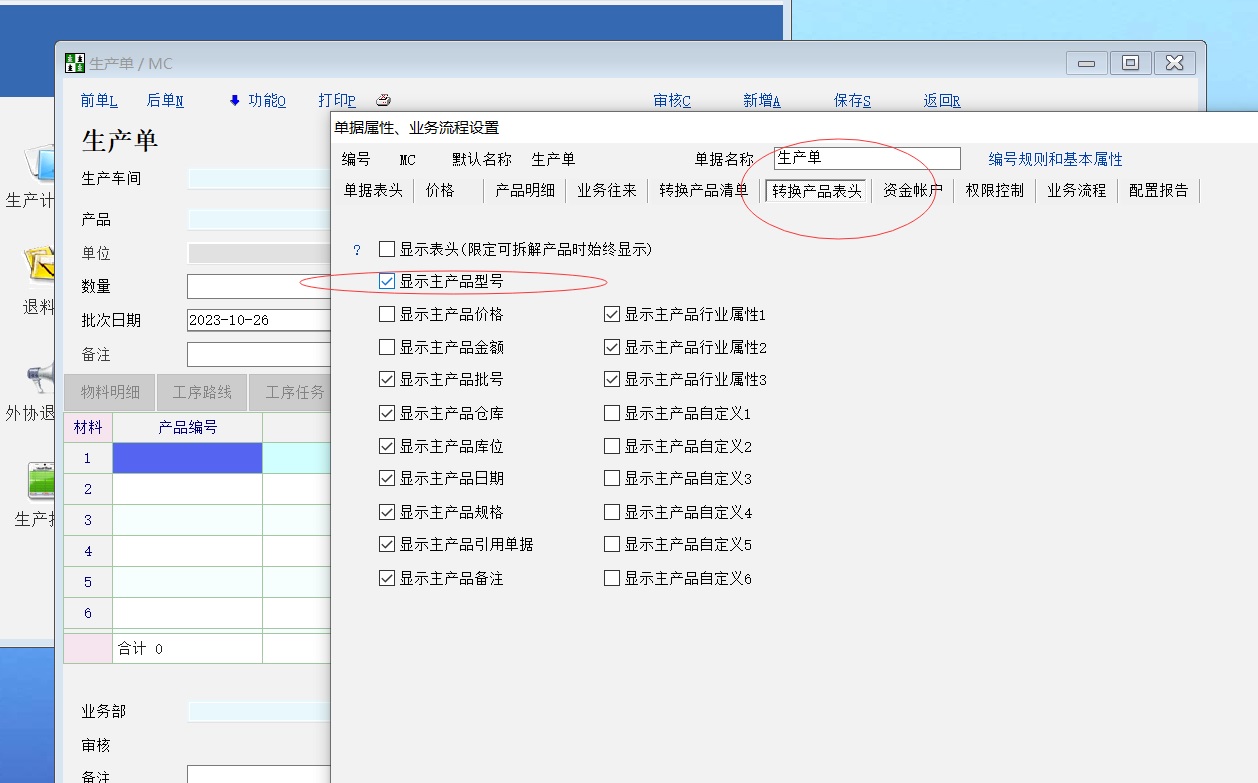Screen dimensions: 1258x783
Task: Click the 生产单 / MC window title icon
Action: point(75,63)
